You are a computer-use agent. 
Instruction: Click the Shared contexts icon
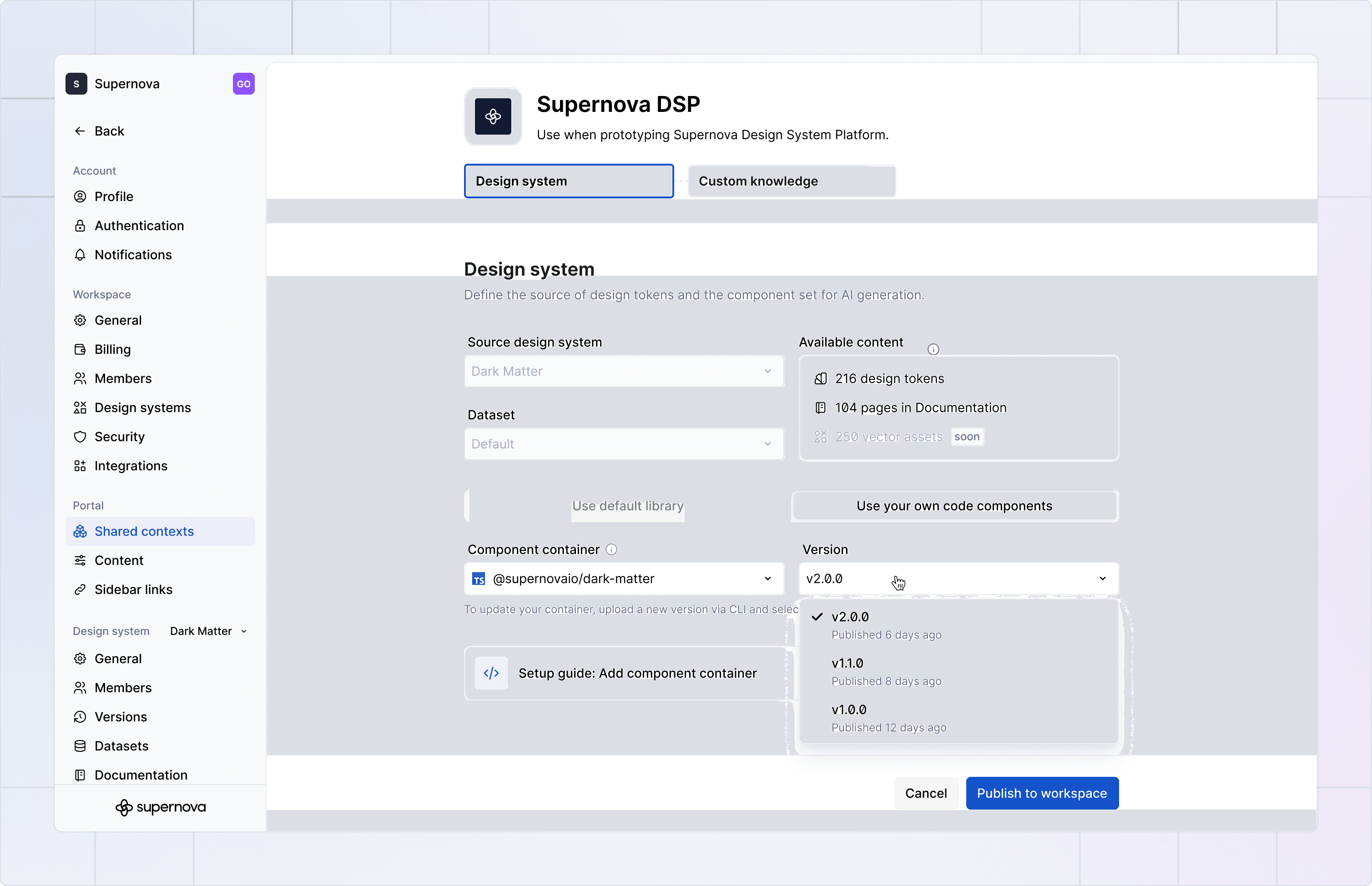point(80,532)
